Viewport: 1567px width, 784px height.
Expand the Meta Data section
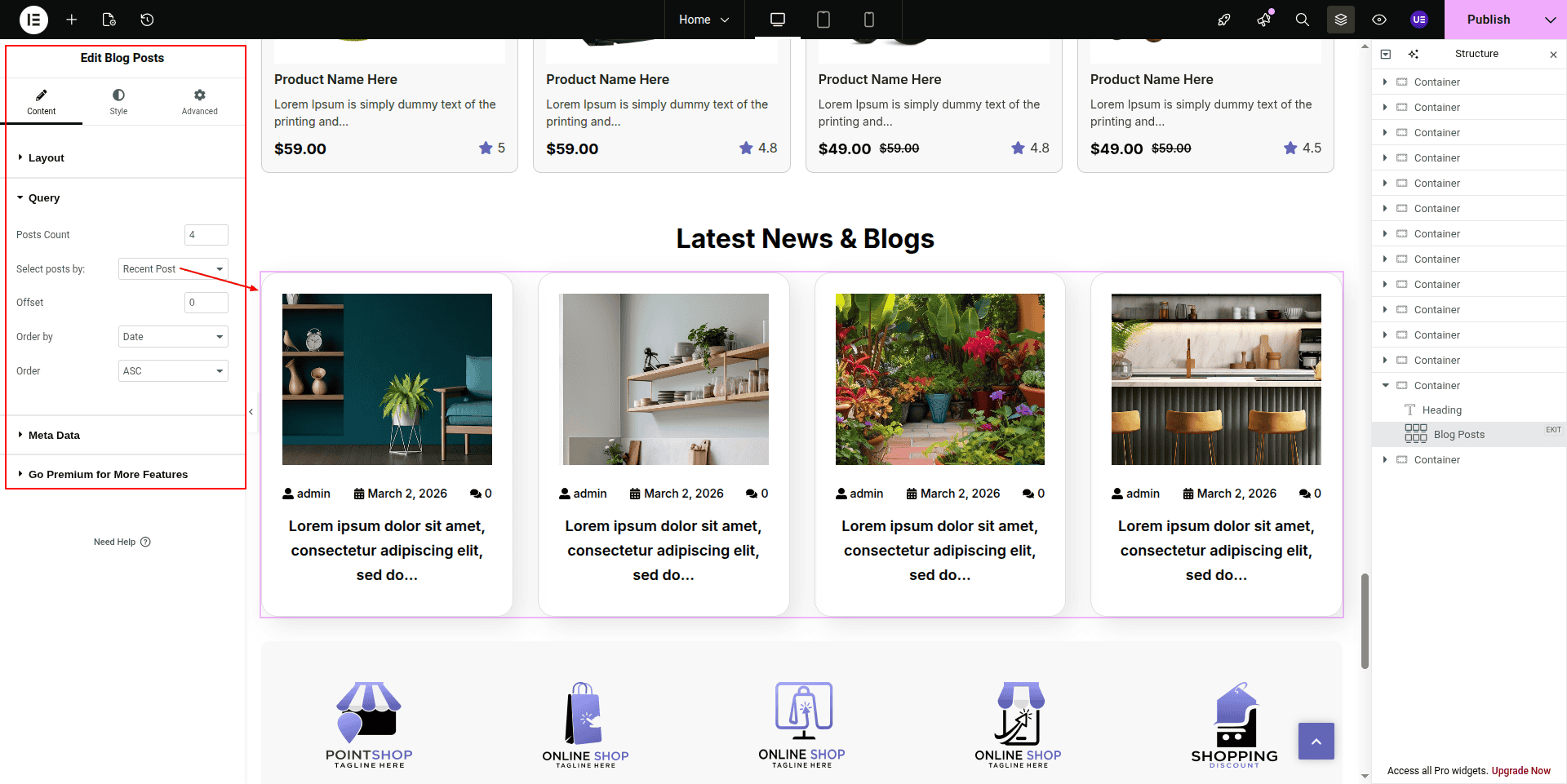(54, 435)
